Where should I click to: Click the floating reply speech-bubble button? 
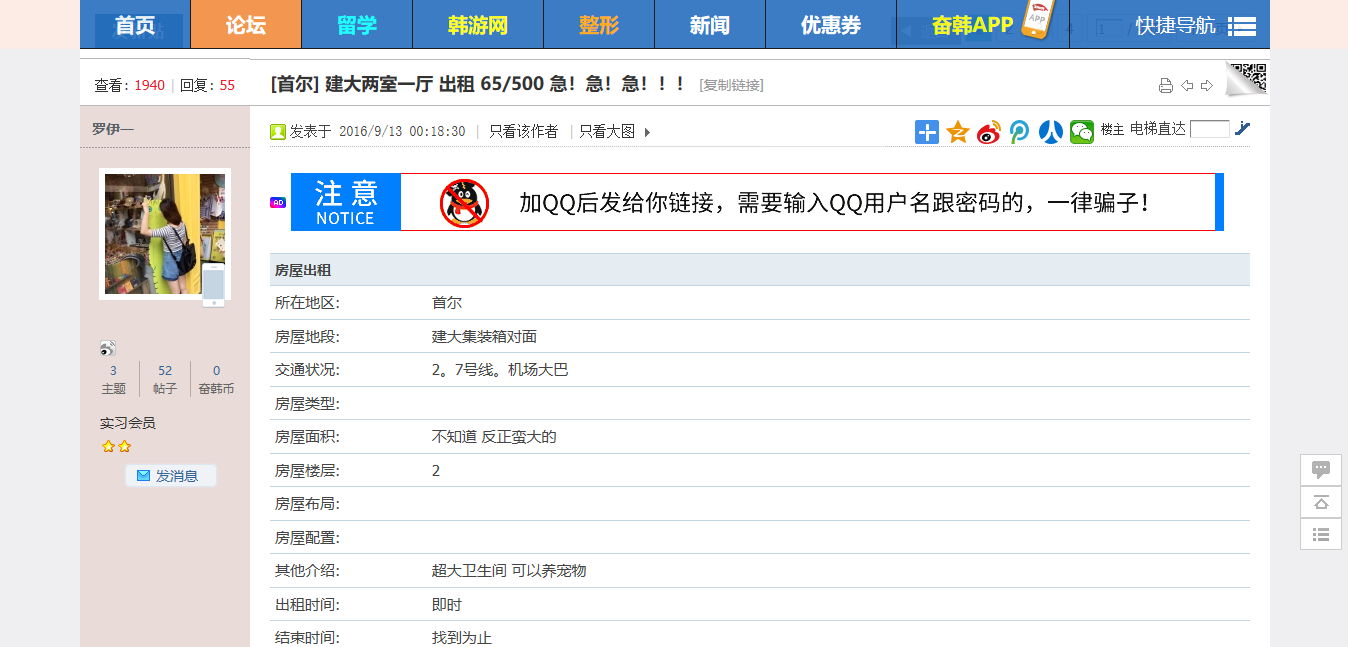point(1321,469)
